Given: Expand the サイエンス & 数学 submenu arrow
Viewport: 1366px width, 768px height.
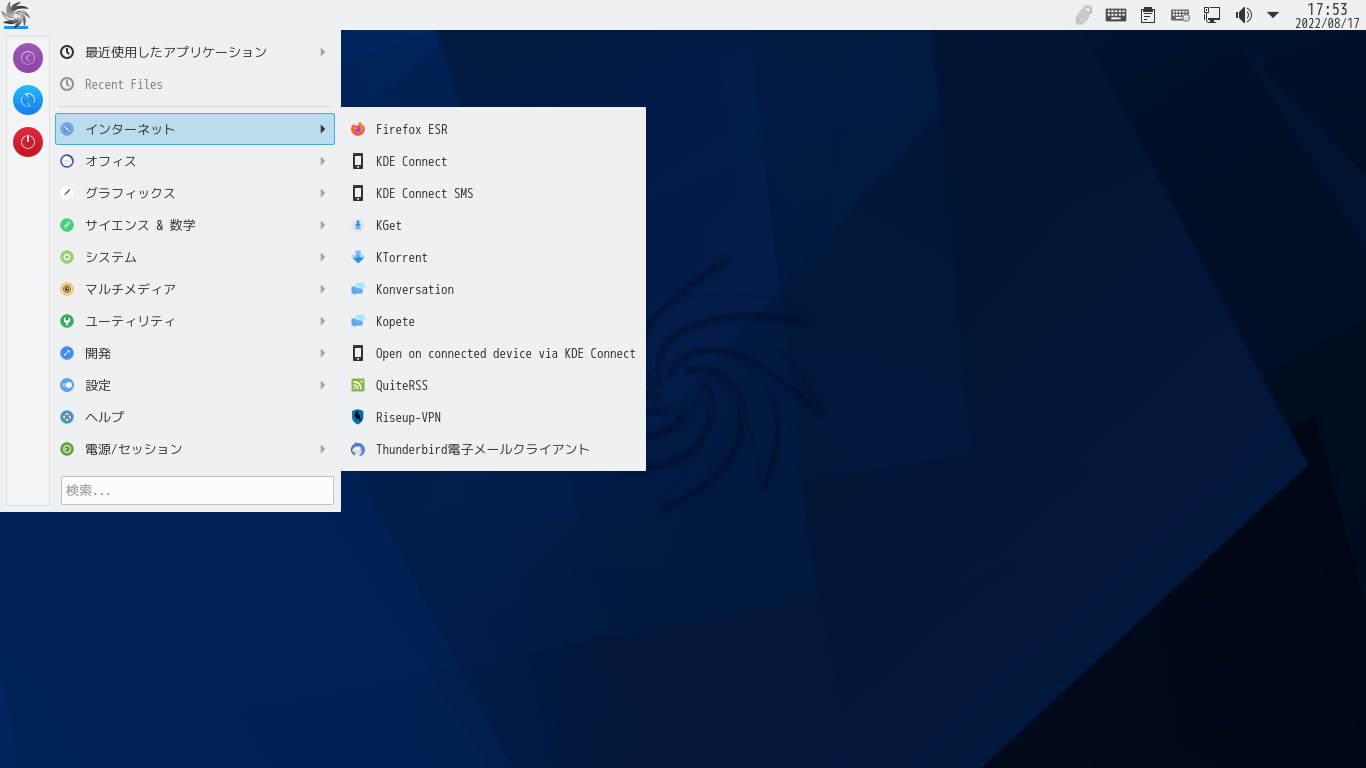Looking at the screenshot, I should tap(322, 225).
